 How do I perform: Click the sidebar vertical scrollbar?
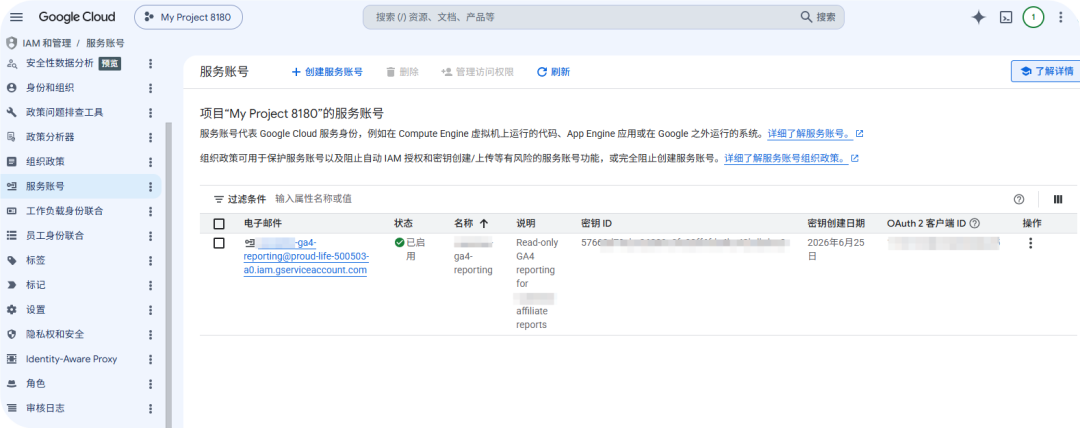click(x=168, y=276)
